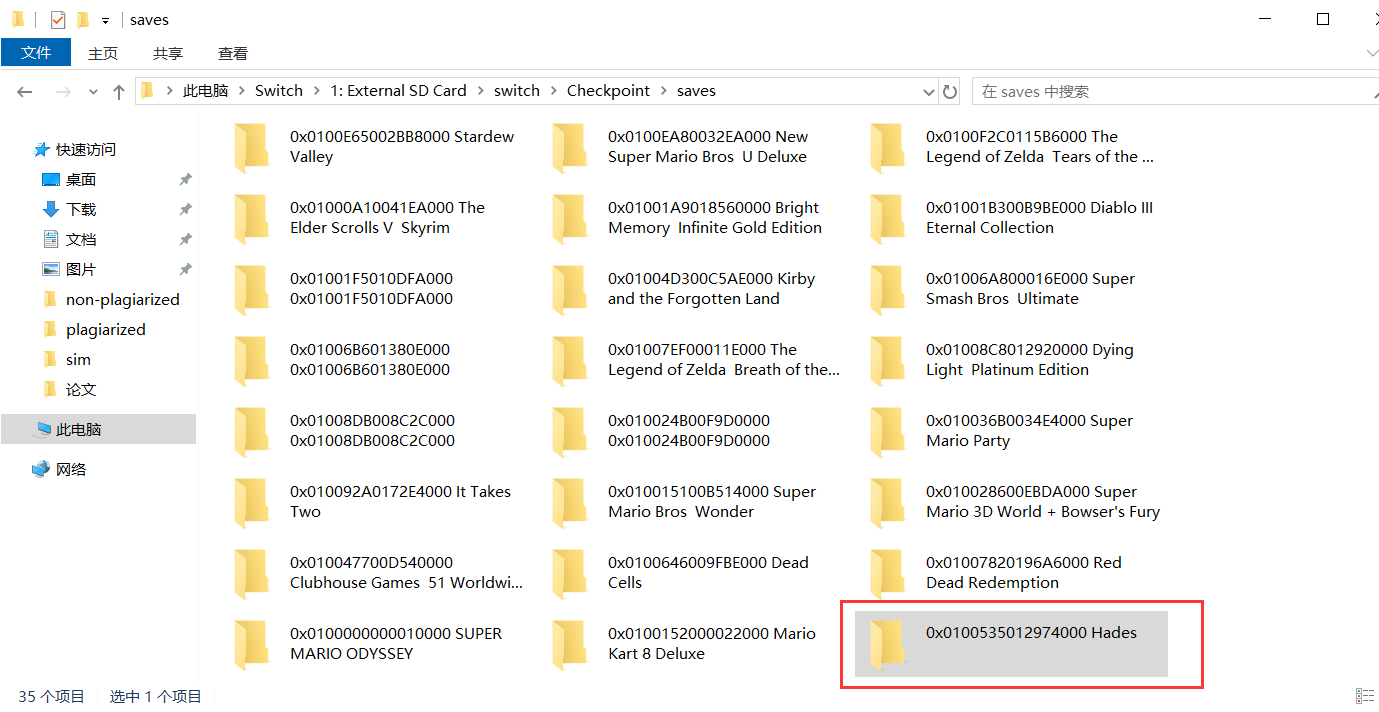Viewport: 1379px width, 712px height.
Task: Select Dying Light Platinum Edition folder icon
Action: (x=887, y=361)
